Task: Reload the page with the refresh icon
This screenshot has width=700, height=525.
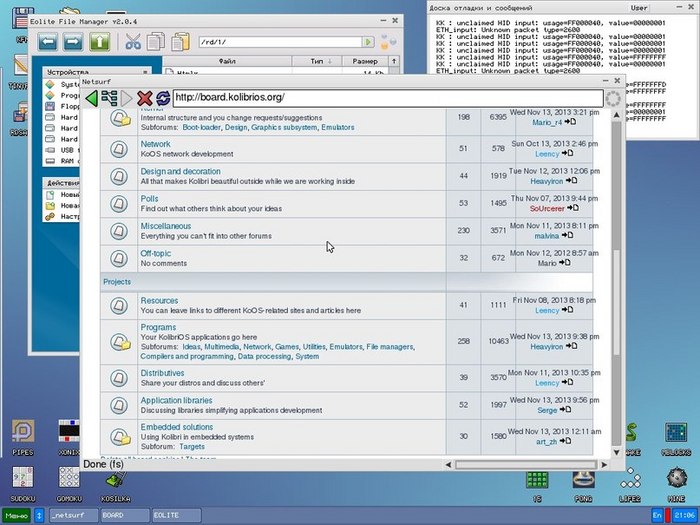Action: coord(162,98)
